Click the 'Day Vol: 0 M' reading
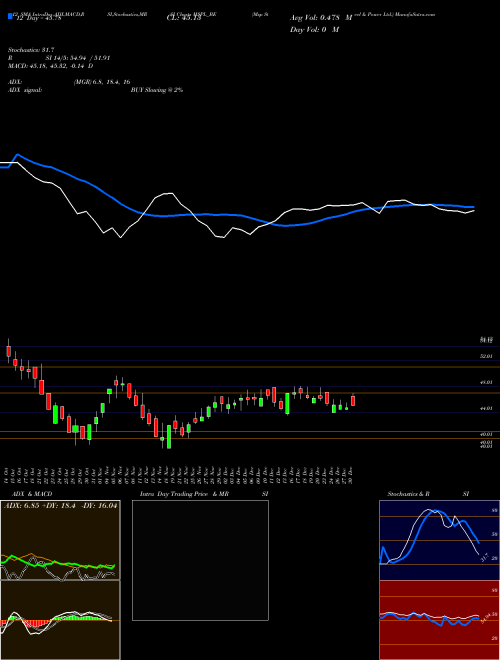This screenshot has height=660, width=500. pyautogui.click(x=314, y=29)
